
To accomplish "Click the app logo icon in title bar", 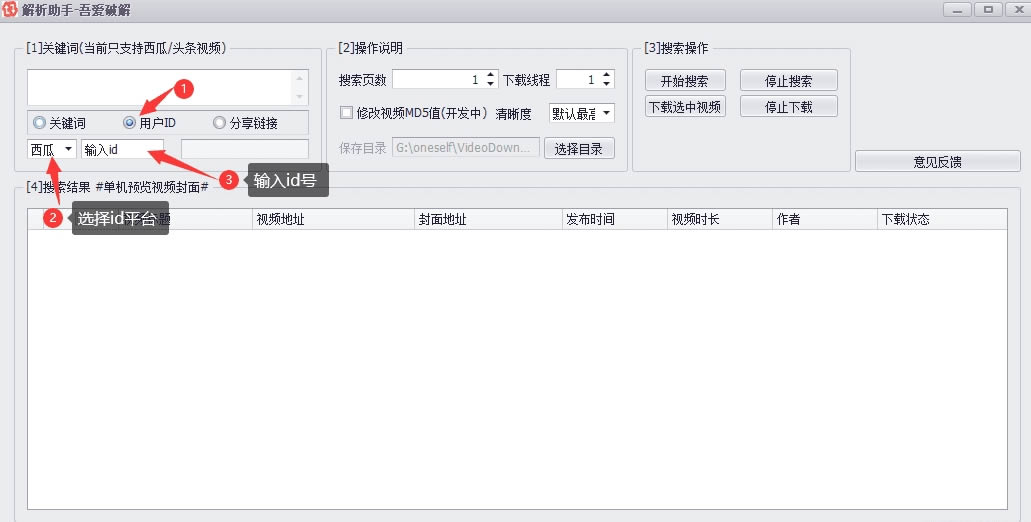I will [10, 10].
